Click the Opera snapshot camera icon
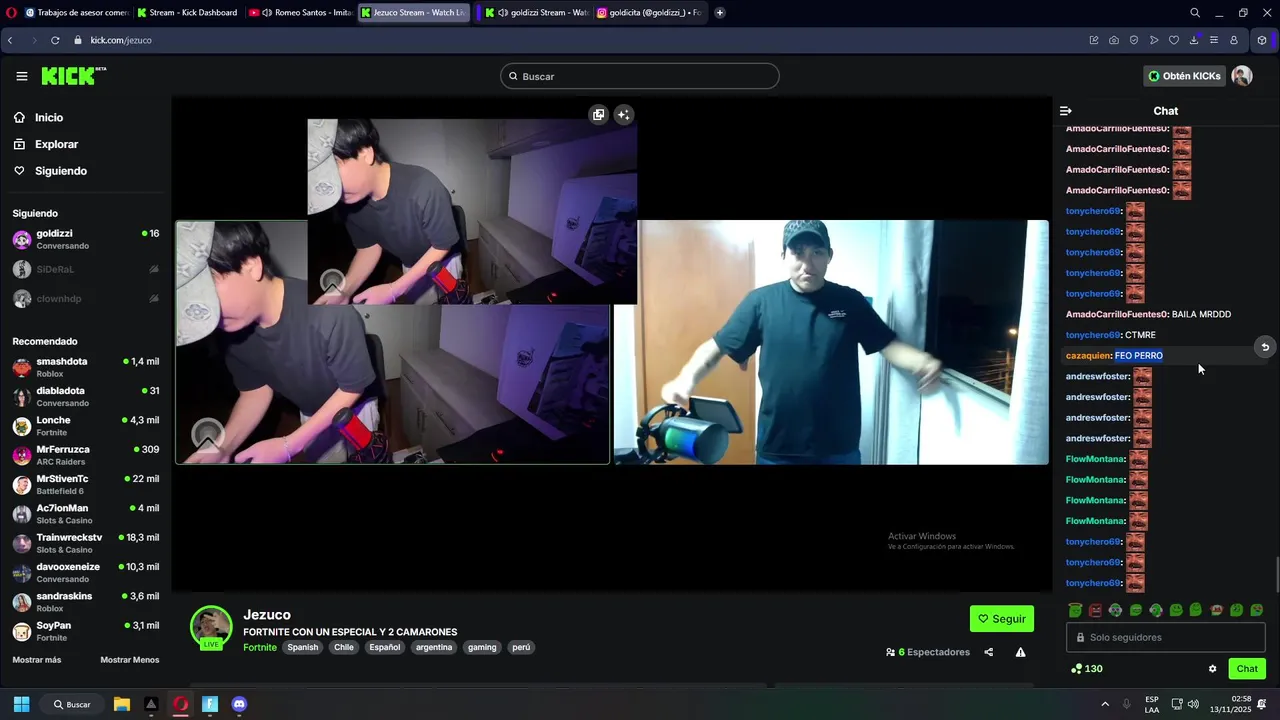The width and height of the screenshot is (1280, 720). click(x=1114, y=40)
